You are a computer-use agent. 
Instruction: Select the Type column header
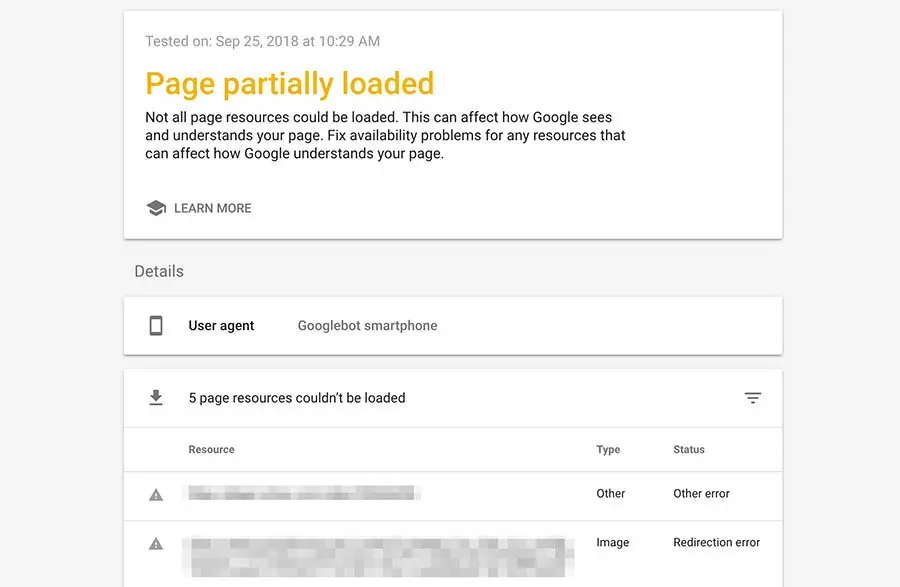608,450
